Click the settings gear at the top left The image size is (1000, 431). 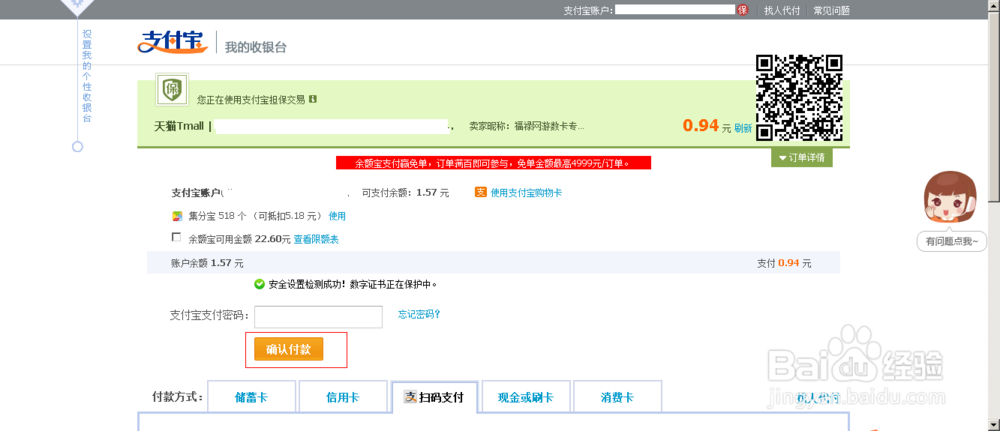(x=77, y=5)
